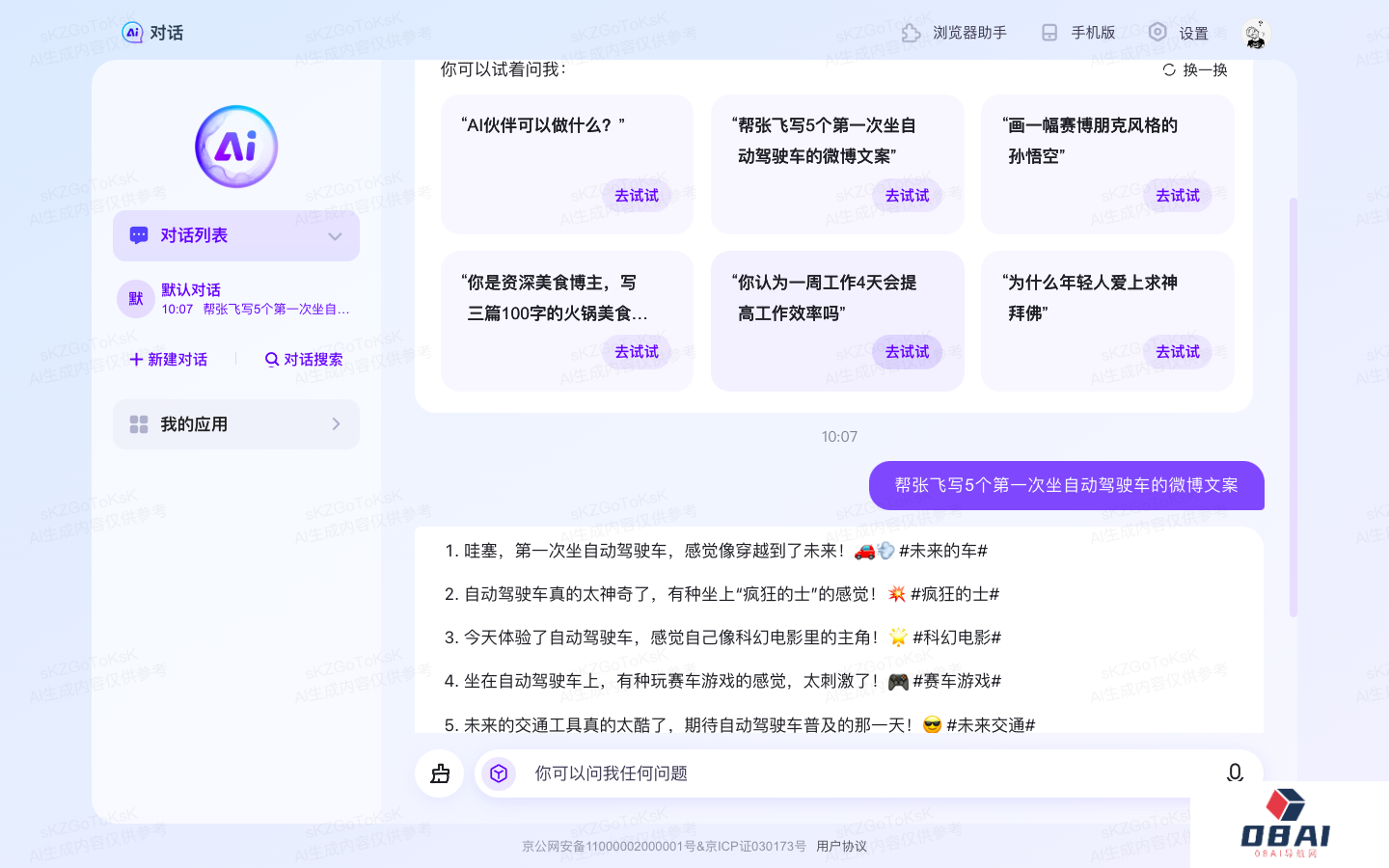1389x868 pixels.
Task: Select the 对话 tab at top left
Action: (151, 32)
